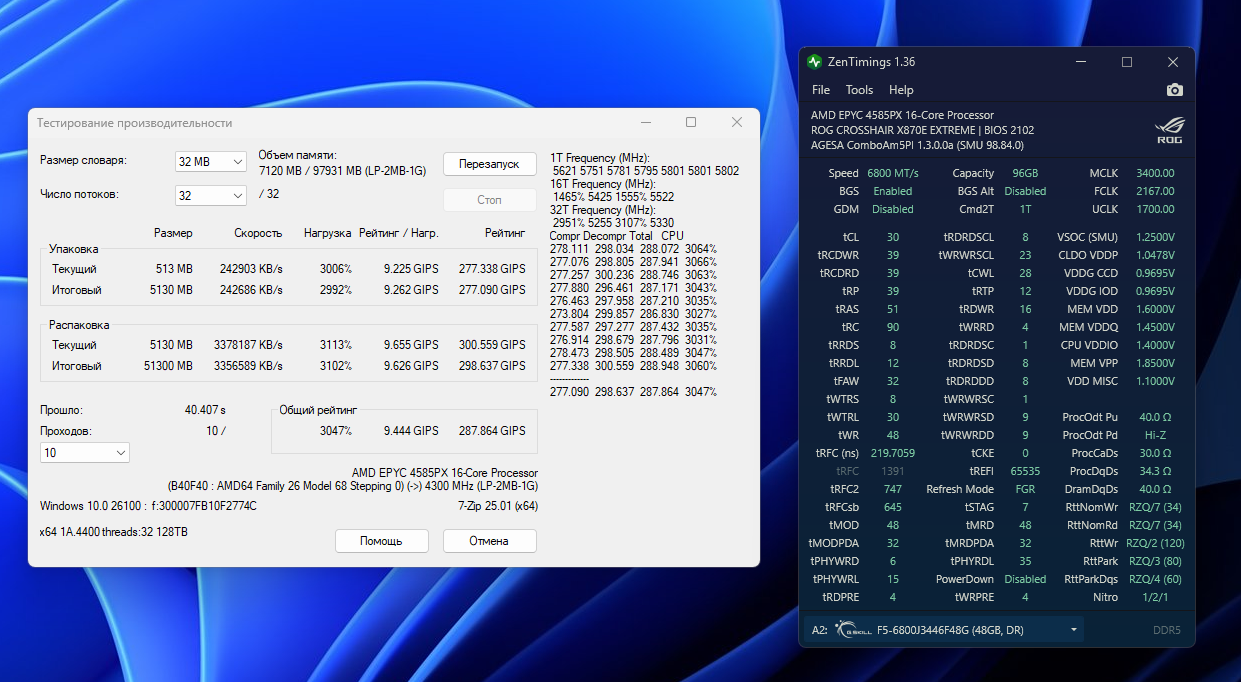Click the Windows 10.0 26100 version line
1241x682 pixels.
[148, 506]
